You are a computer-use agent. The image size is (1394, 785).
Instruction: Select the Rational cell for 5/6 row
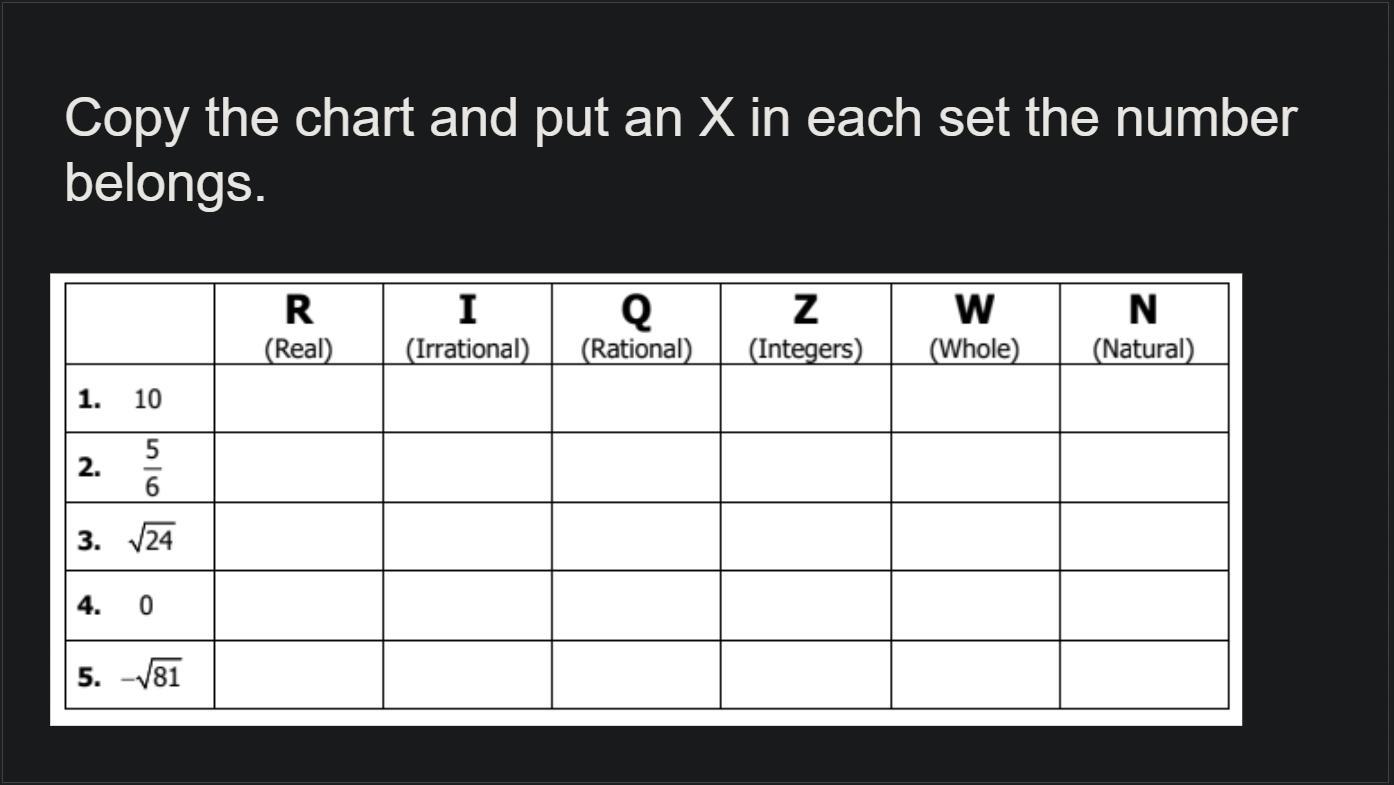click(x=636, y=467)
